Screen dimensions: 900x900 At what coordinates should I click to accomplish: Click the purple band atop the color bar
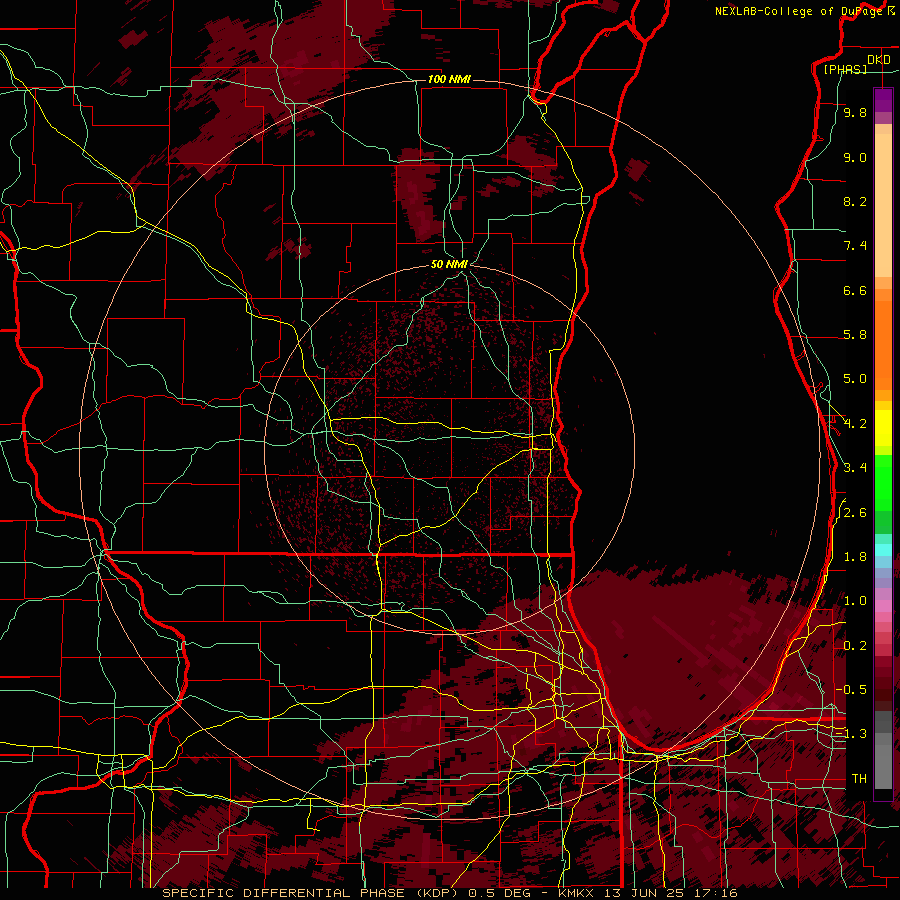click(x=883, y=100)
